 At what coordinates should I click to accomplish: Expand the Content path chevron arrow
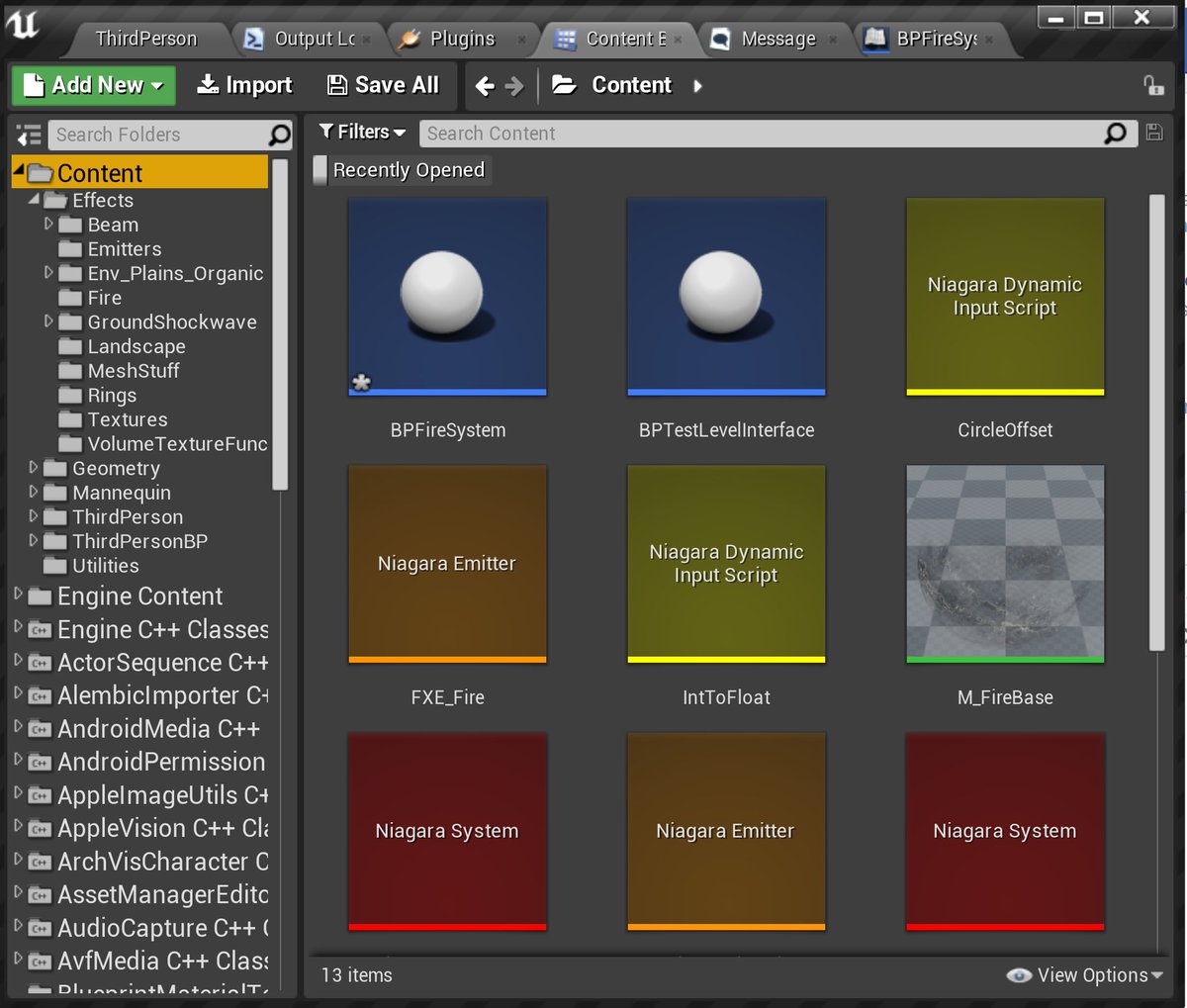click(x=698, y=86)
